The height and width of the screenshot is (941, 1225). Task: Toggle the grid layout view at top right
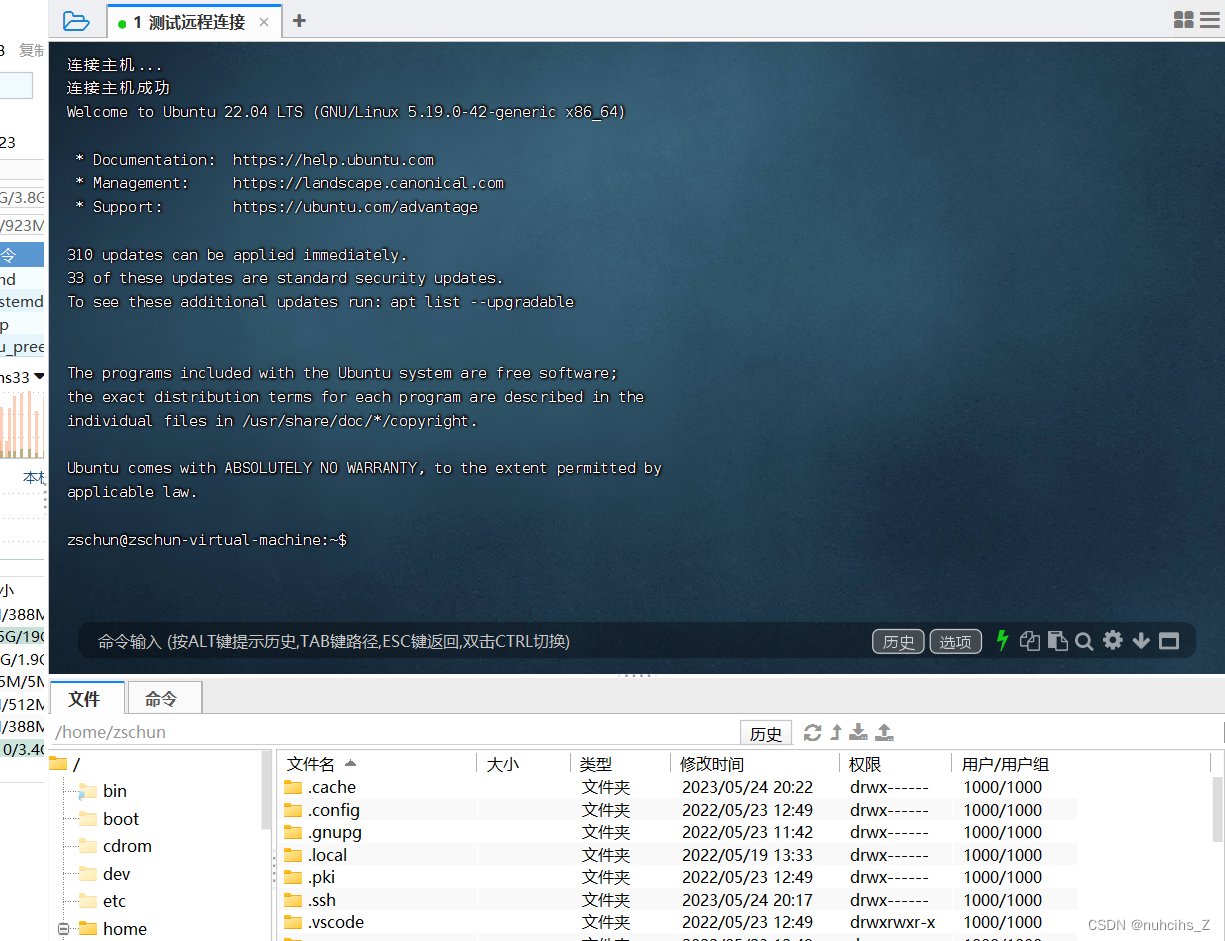[1183, 19]
